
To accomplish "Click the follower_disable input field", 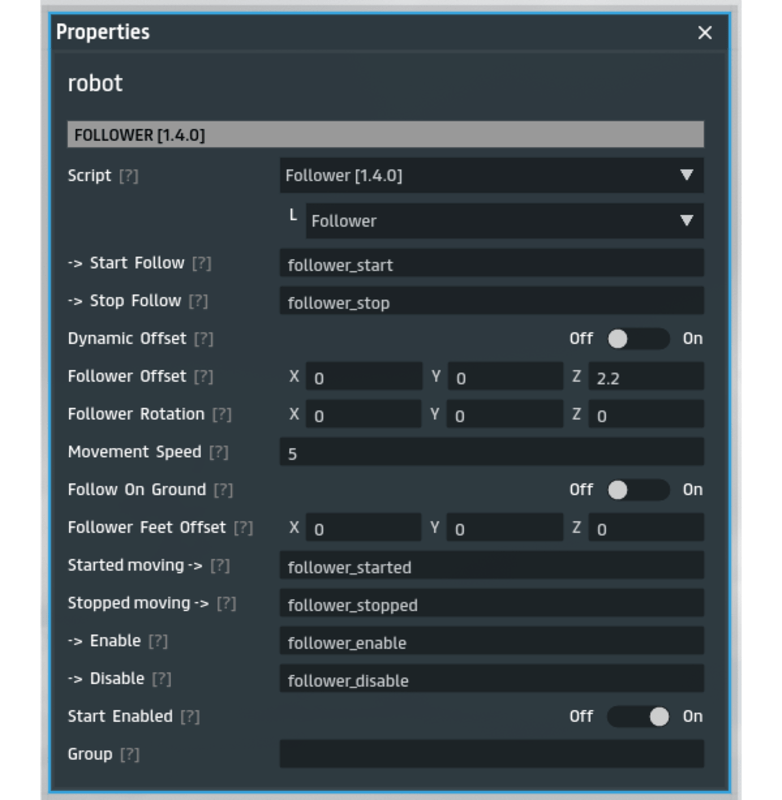I will (491, 680).
